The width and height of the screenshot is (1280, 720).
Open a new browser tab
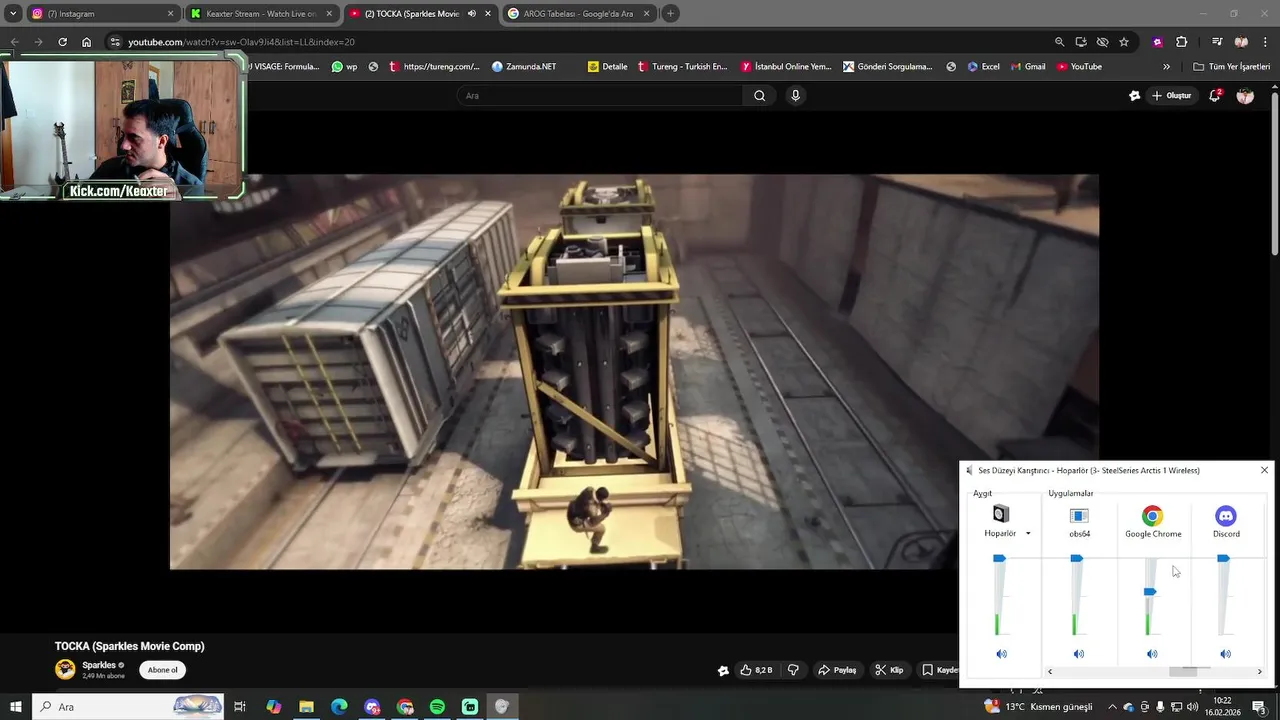(x=670, y=14)
